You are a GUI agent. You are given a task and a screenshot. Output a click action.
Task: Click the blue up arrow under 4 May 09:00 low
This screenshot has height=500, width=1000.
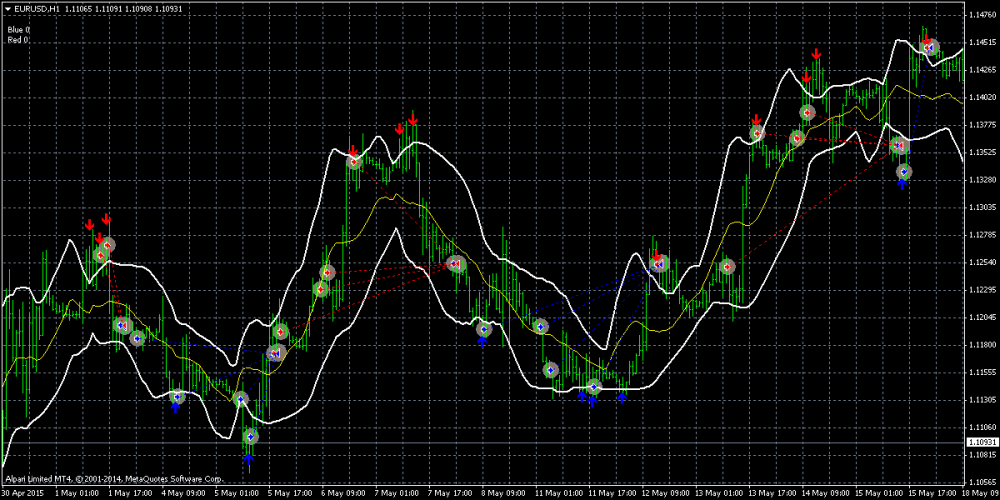click(175, 408)
